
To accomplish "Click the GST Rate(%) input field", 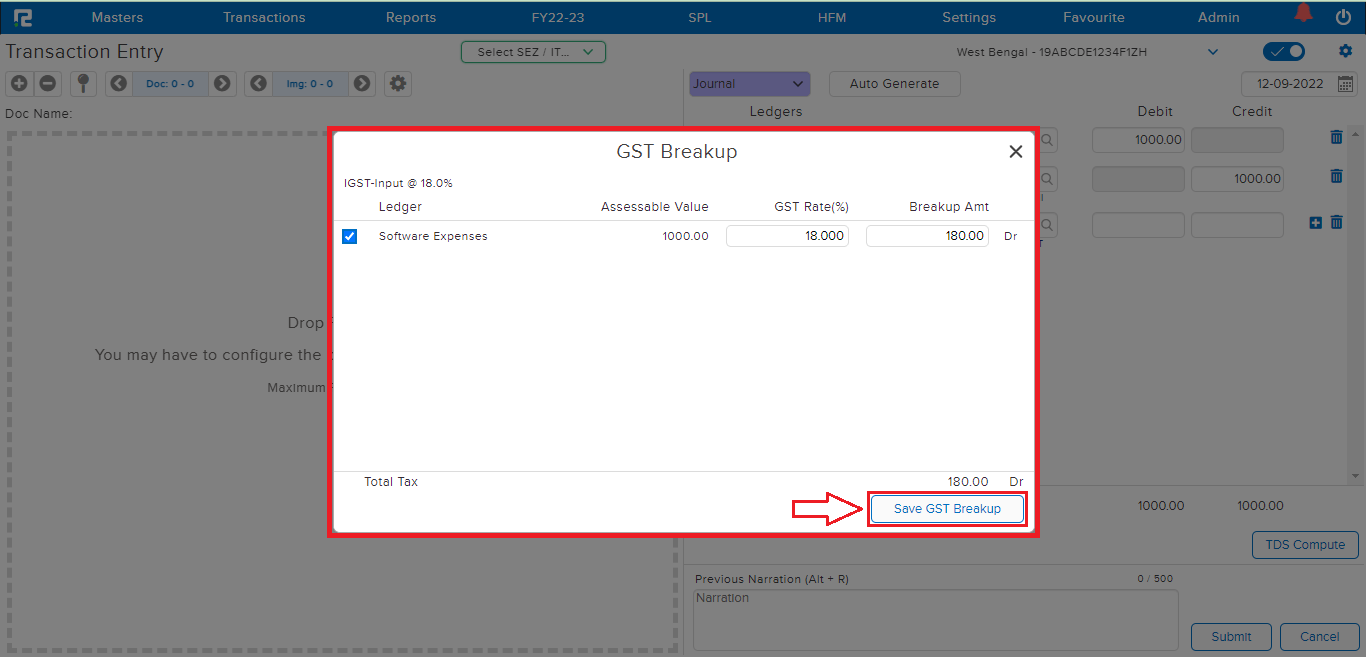I will pos(787,236).
